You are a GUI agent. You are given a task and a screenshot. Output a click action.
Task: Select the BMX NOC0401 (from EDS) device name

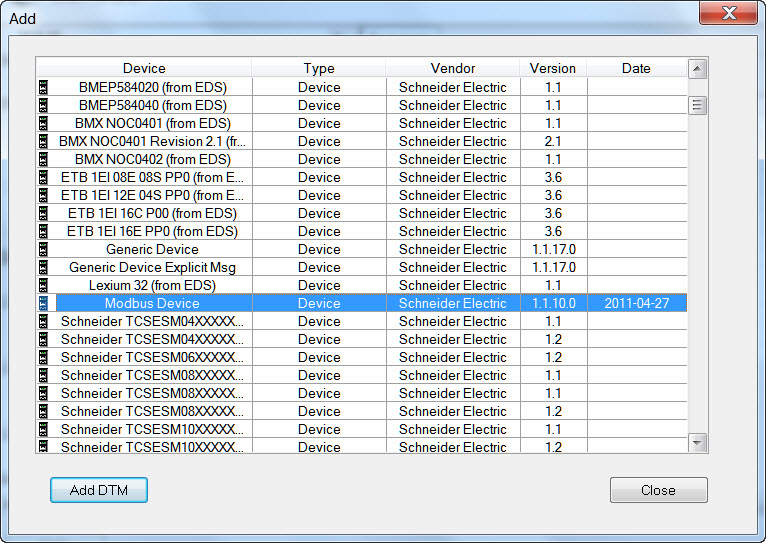(x=153, y=124)
